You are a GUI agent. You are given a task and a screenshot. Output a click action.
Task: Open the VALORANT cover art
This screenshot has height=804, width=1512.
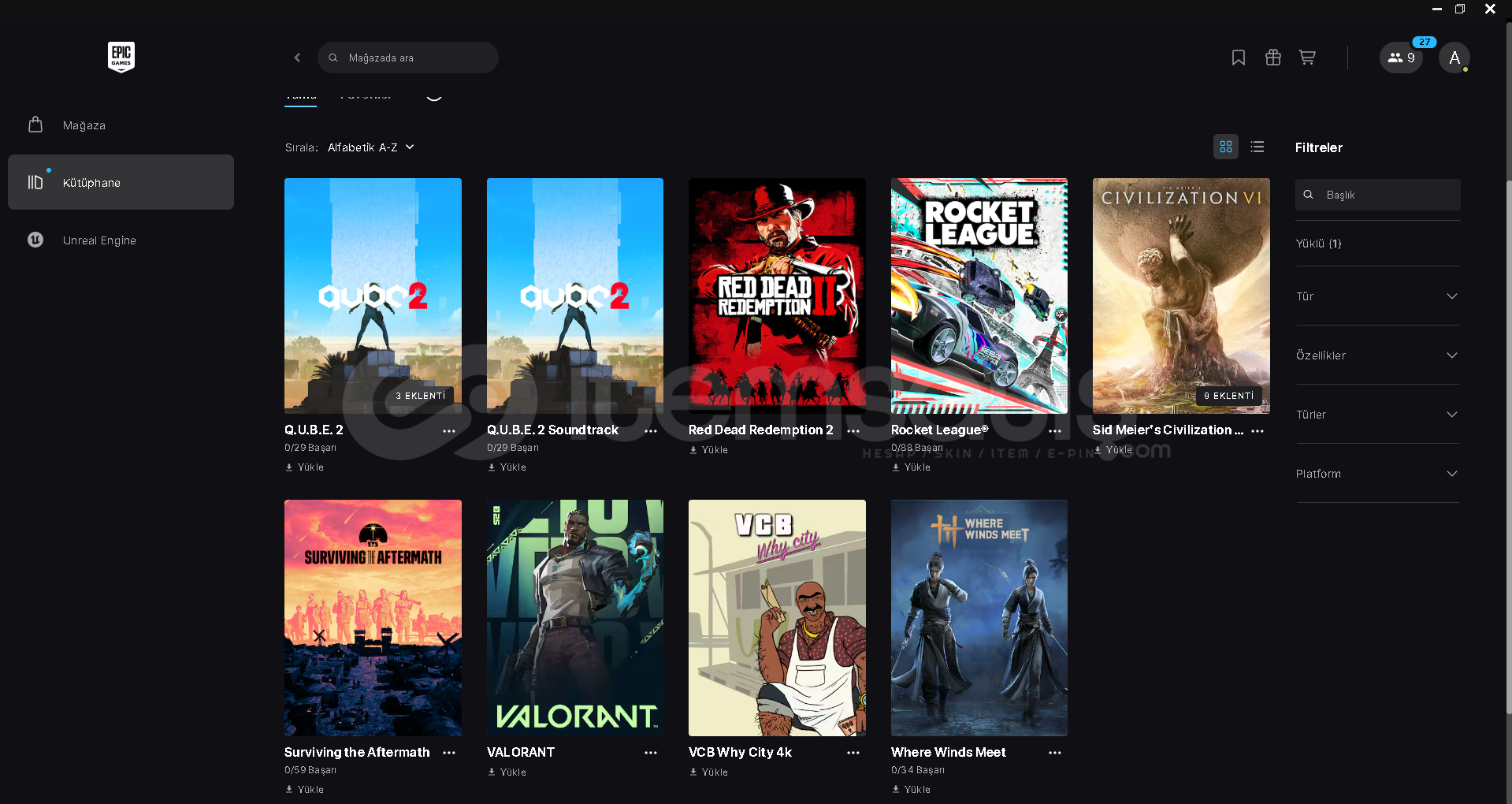coord(575,618)
